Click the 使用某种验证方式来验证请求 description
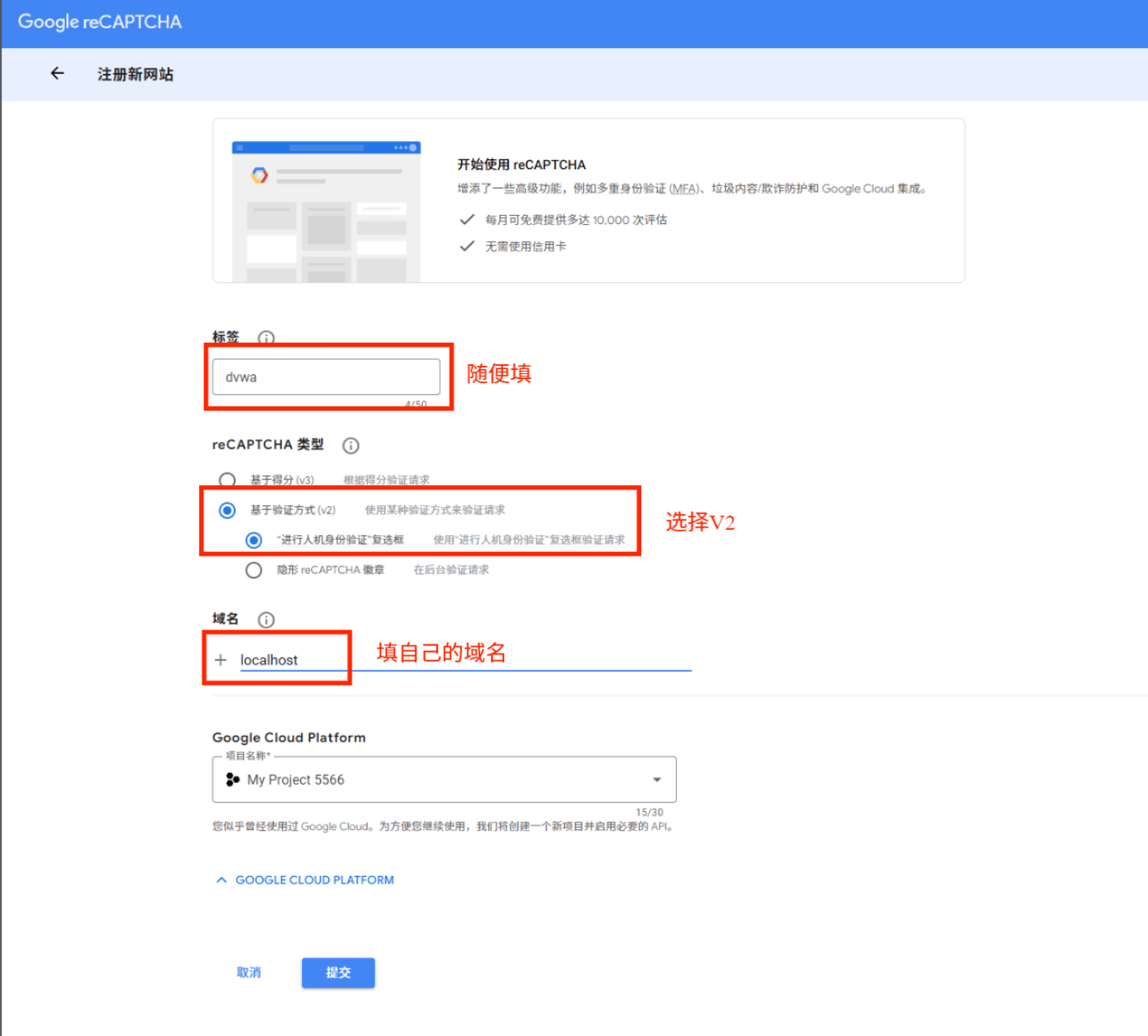The image size is (1148, 1036). 435,510
